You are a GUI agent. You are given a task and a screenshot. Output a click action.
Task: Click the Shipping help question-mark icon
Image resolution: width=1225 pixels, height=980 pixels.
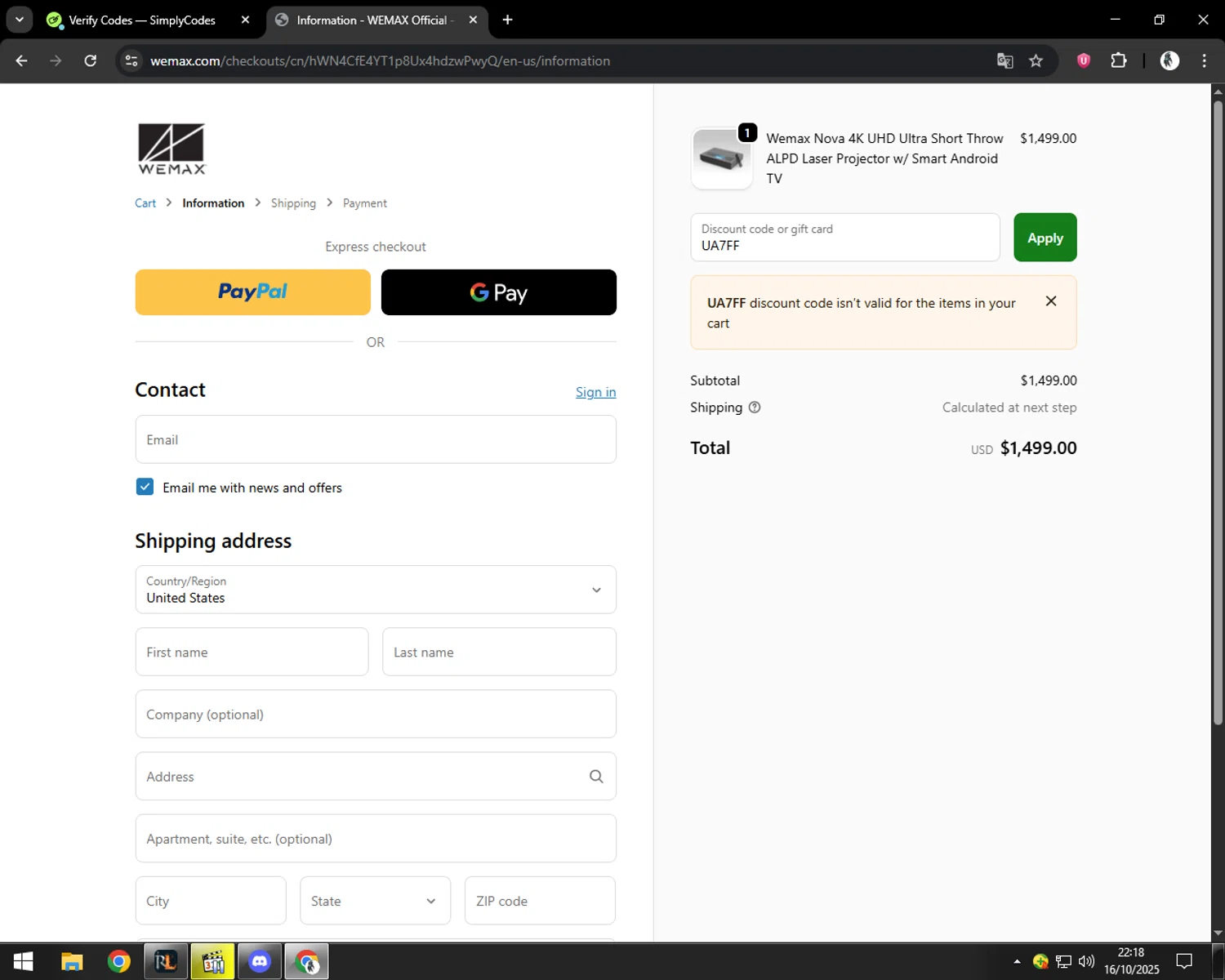755,408
